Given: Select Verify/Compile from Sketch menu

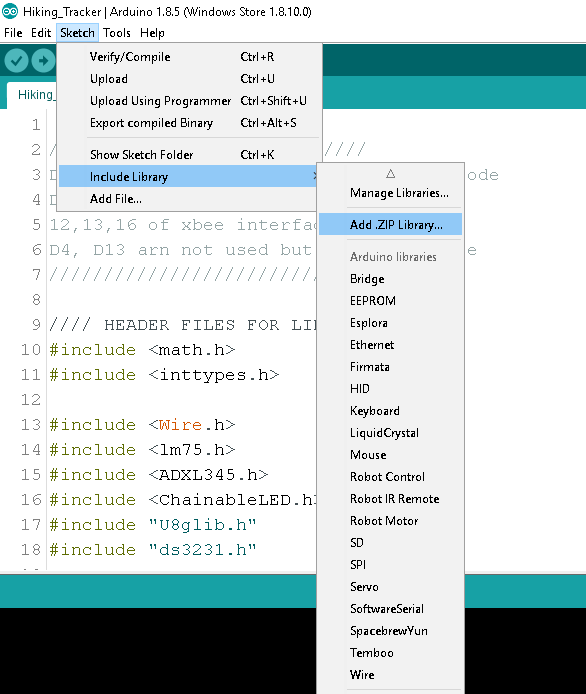Looking at the screenshot, I should [x=189, y=57].
